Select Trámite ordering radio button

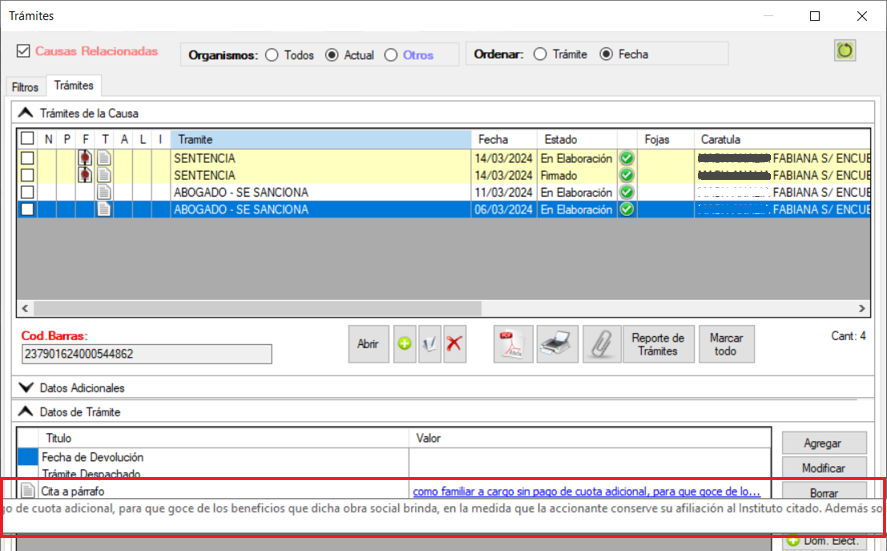coord(540,55)
